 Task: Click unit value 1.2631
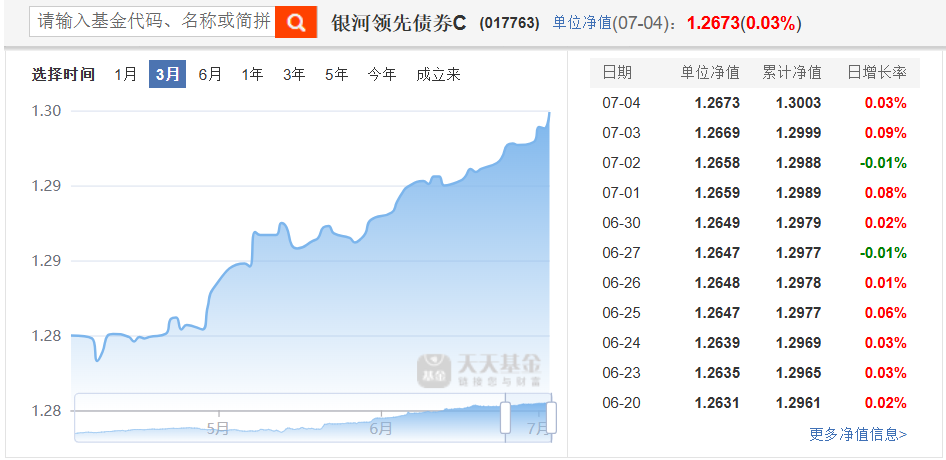[x=717, y=403]
